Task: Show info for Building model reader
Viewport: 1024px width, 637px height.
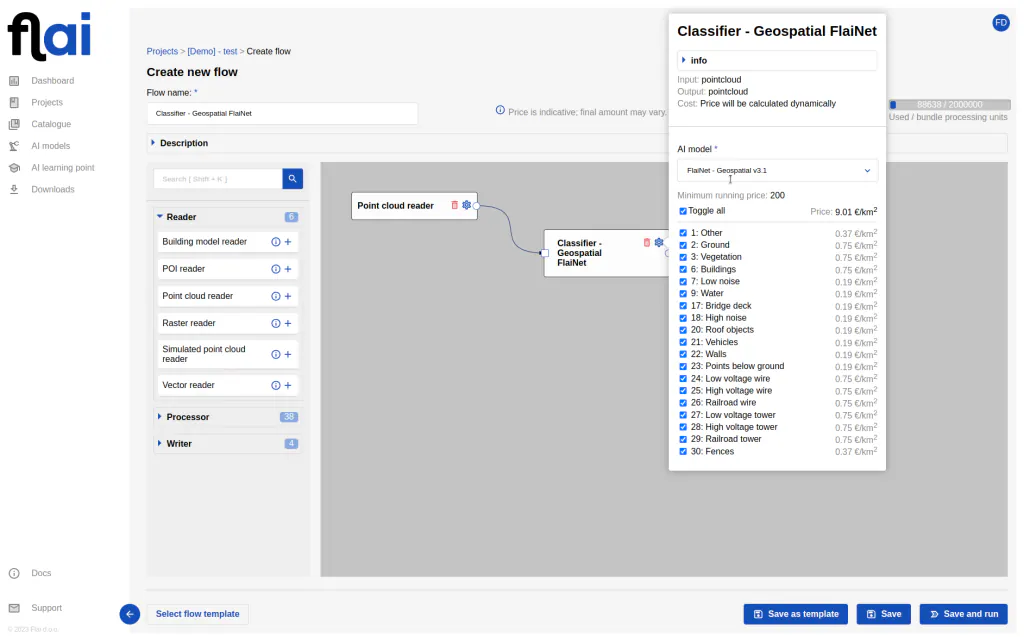Action: pyautogui.click(x=276, y=242)
